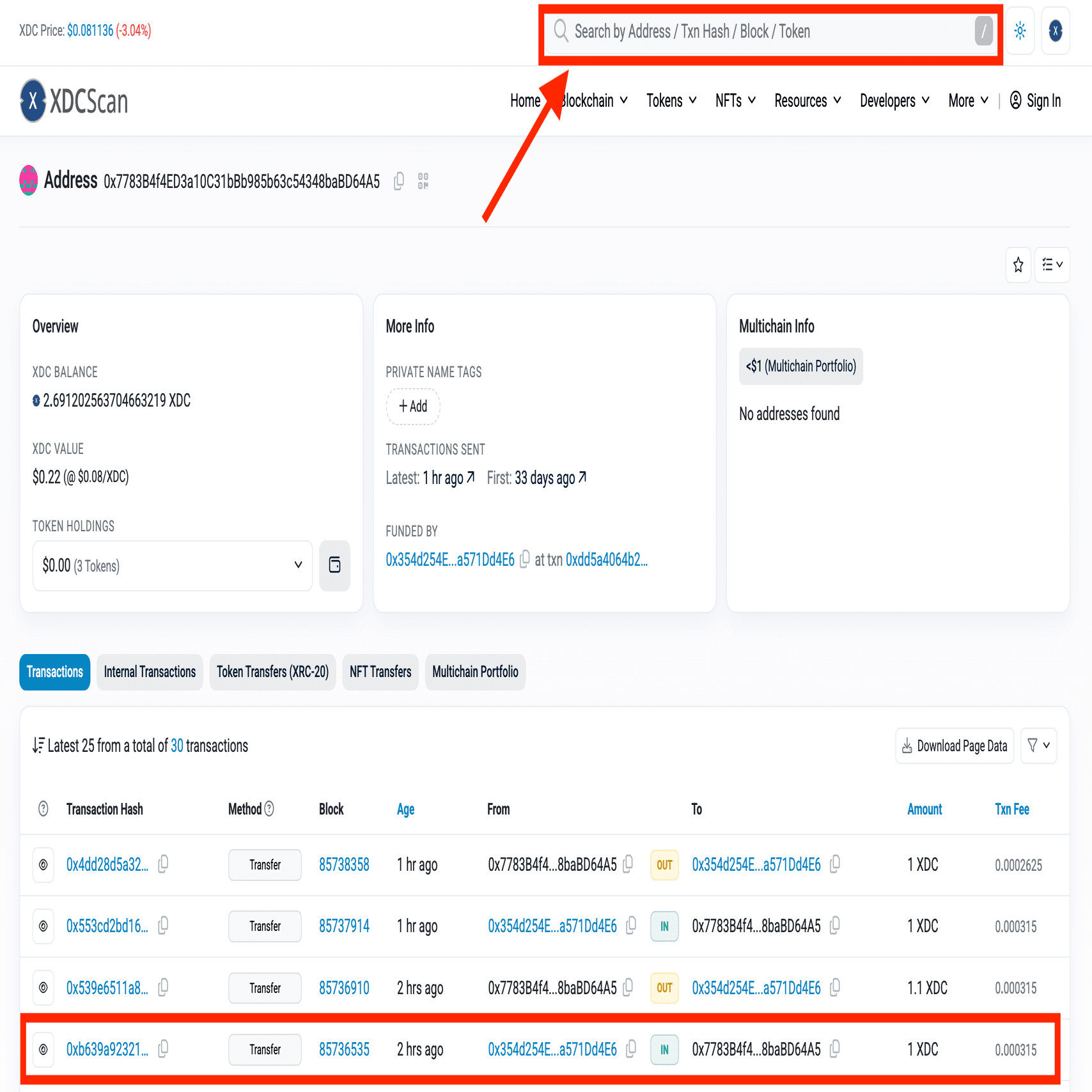Open the watchlist options icon beside the star
Image resolution: width=1092 pixels, height=1092 pixels.
coord(1052,265)
